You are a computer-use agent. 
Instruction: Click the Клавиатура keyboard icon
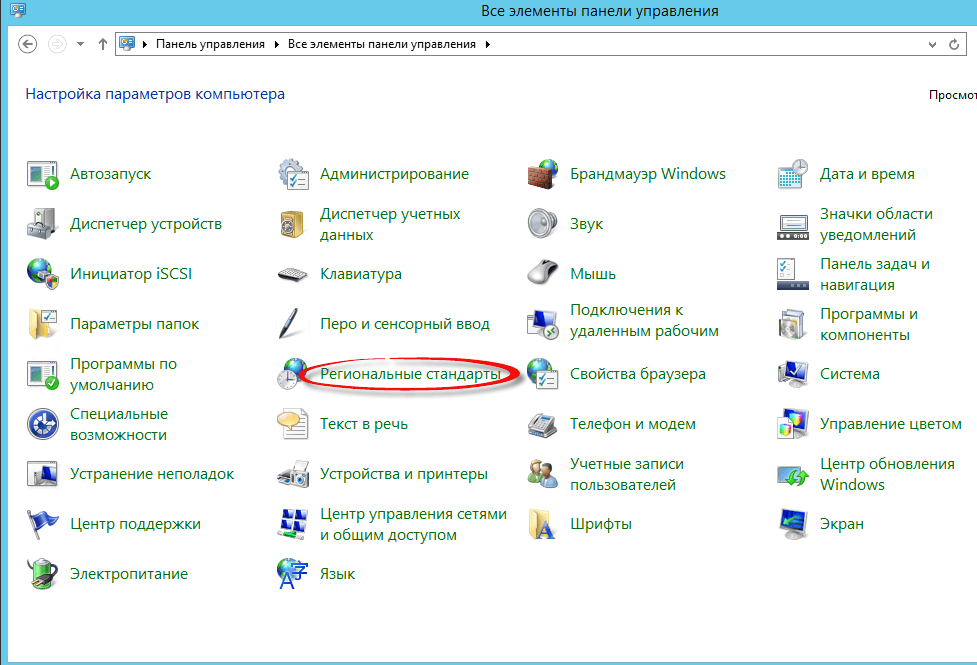point(293,274)
